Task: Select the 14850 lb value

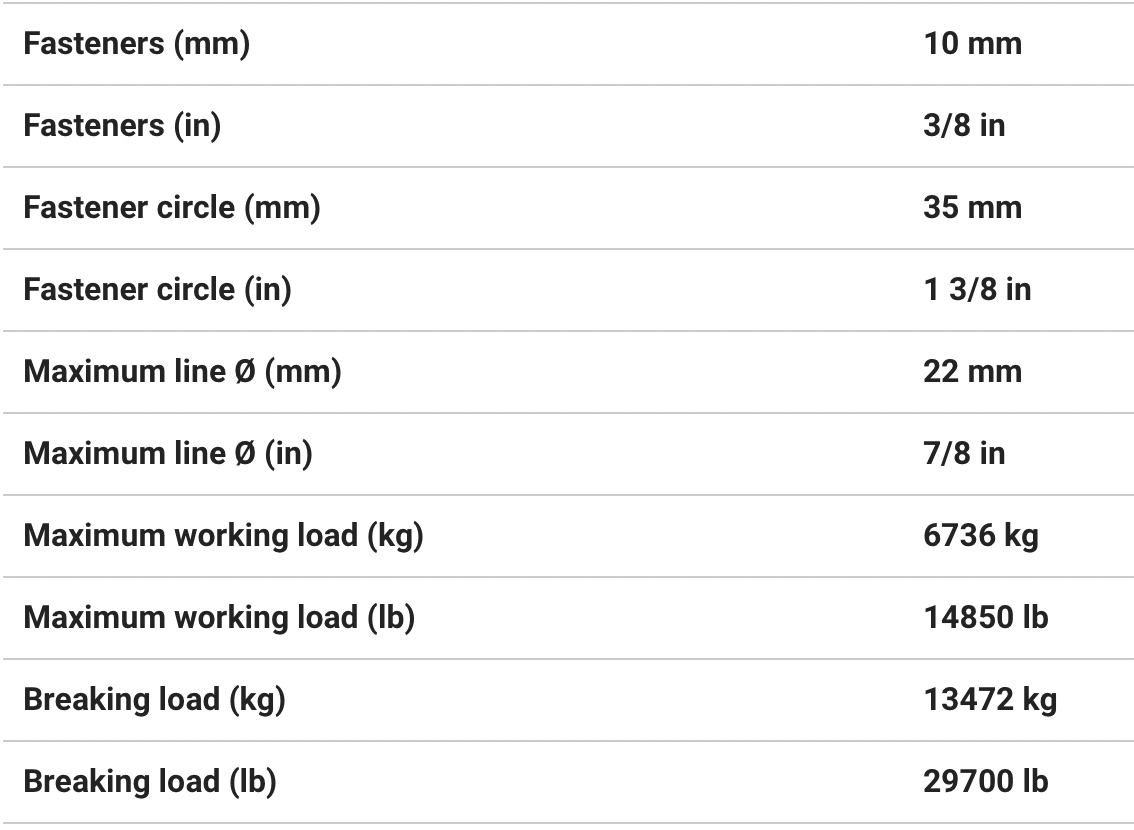Action: [x=985, y=618]
